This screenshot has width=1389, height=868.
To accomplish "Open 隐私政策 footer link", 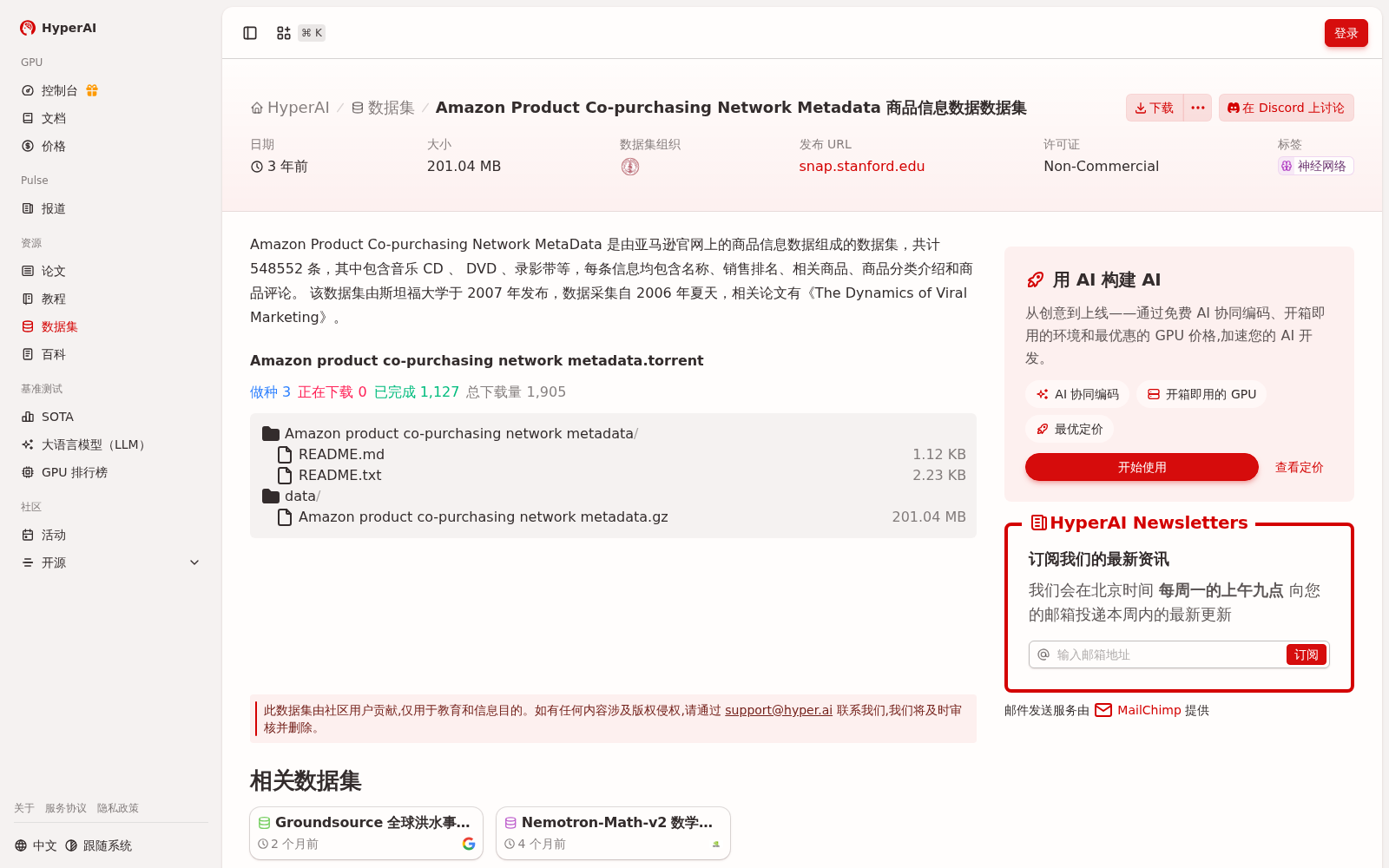I will [118, 808].
